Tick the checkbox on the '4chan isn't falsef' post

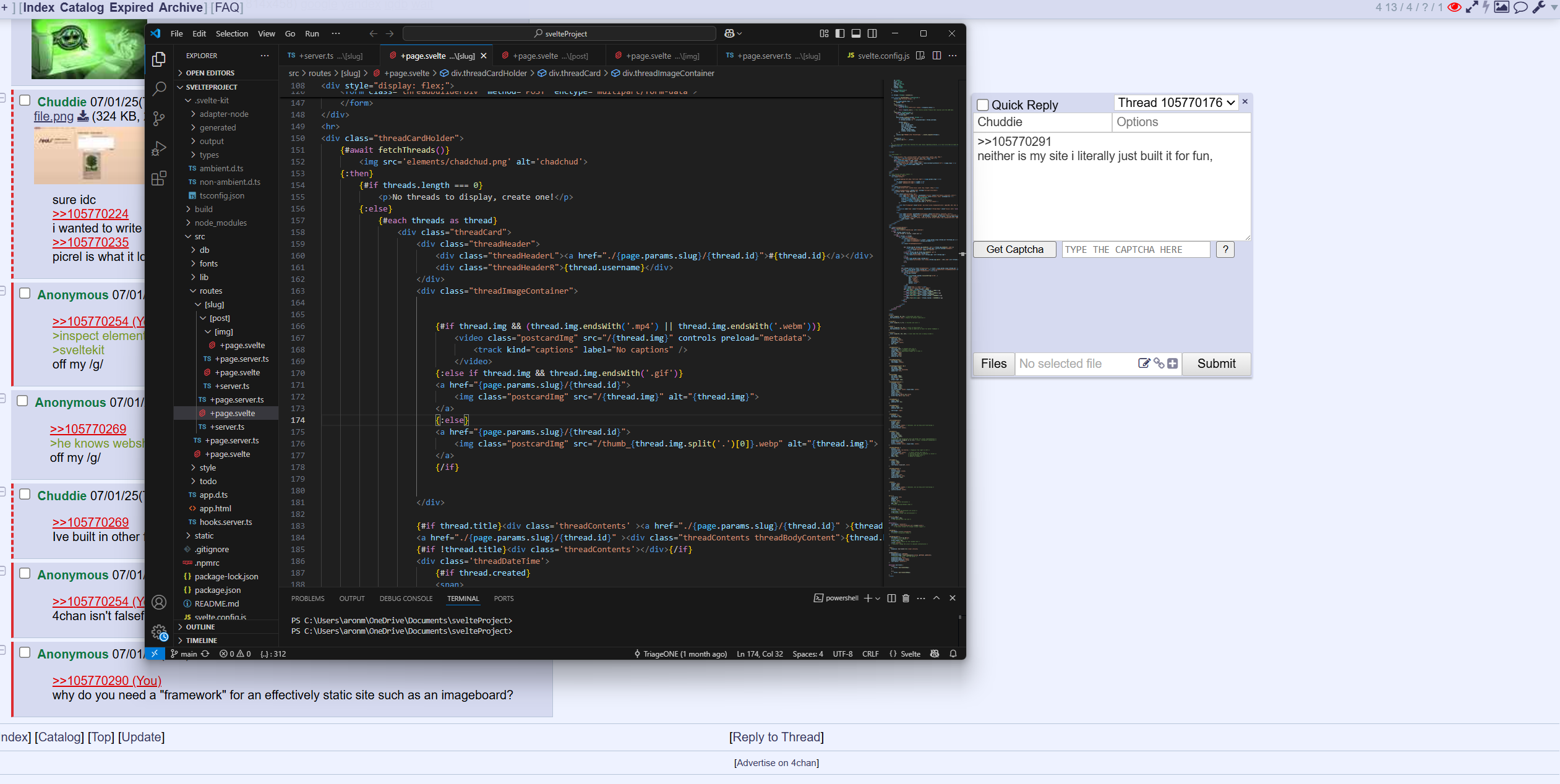click(25, 573)
